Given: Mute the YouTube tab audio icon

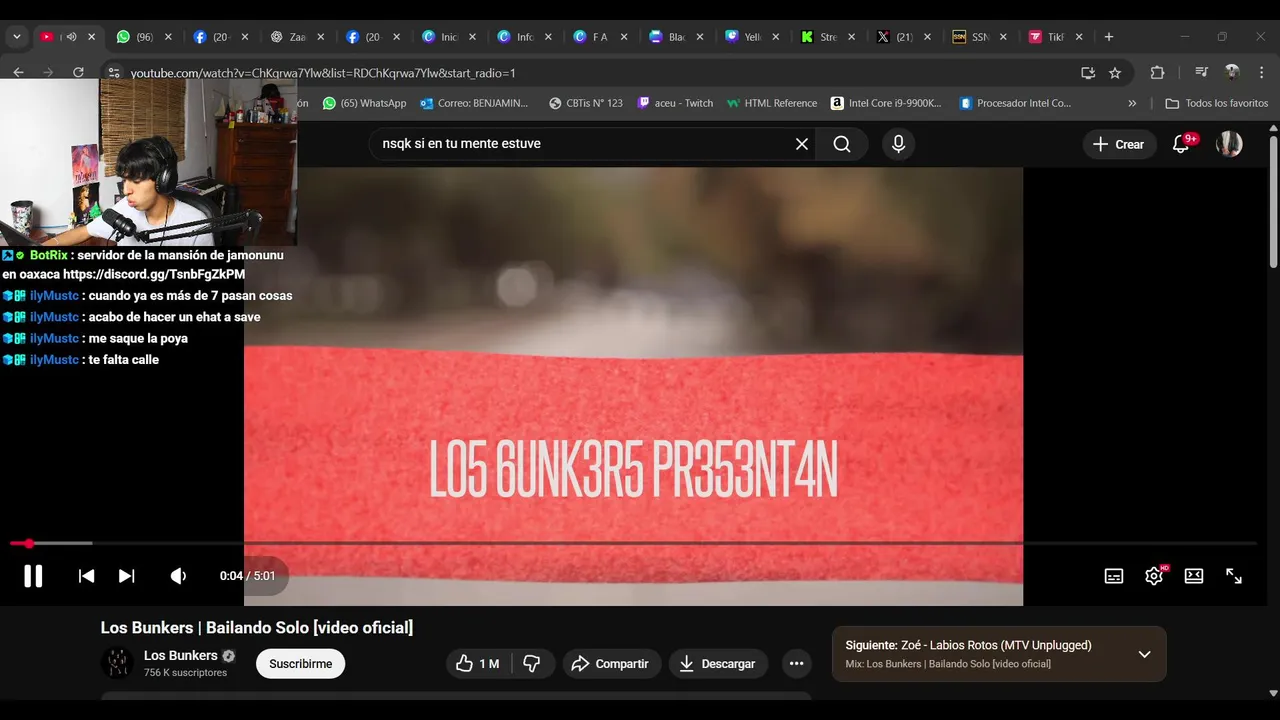Looking at the screenshot, I should (x=71, y=37).
